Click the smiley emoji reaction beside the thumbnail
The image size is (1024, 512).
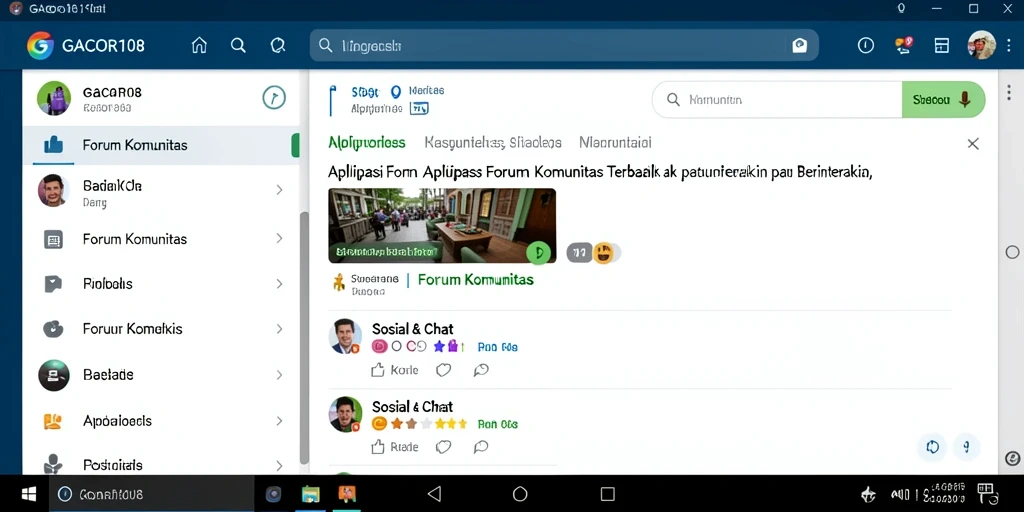tap(604, 253)
